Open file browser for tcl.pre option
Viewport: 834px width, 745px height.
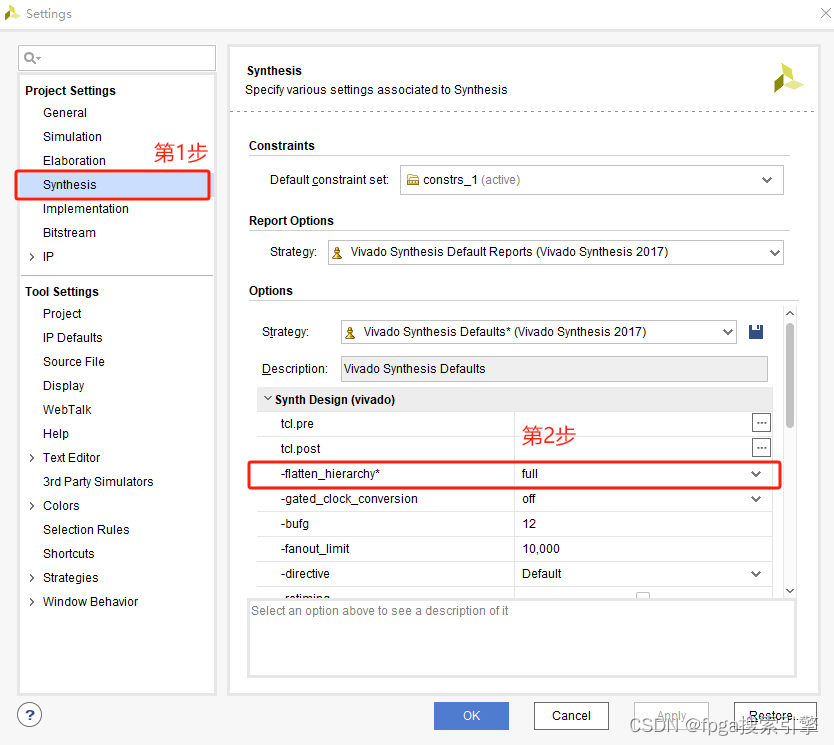pos(761,423)
